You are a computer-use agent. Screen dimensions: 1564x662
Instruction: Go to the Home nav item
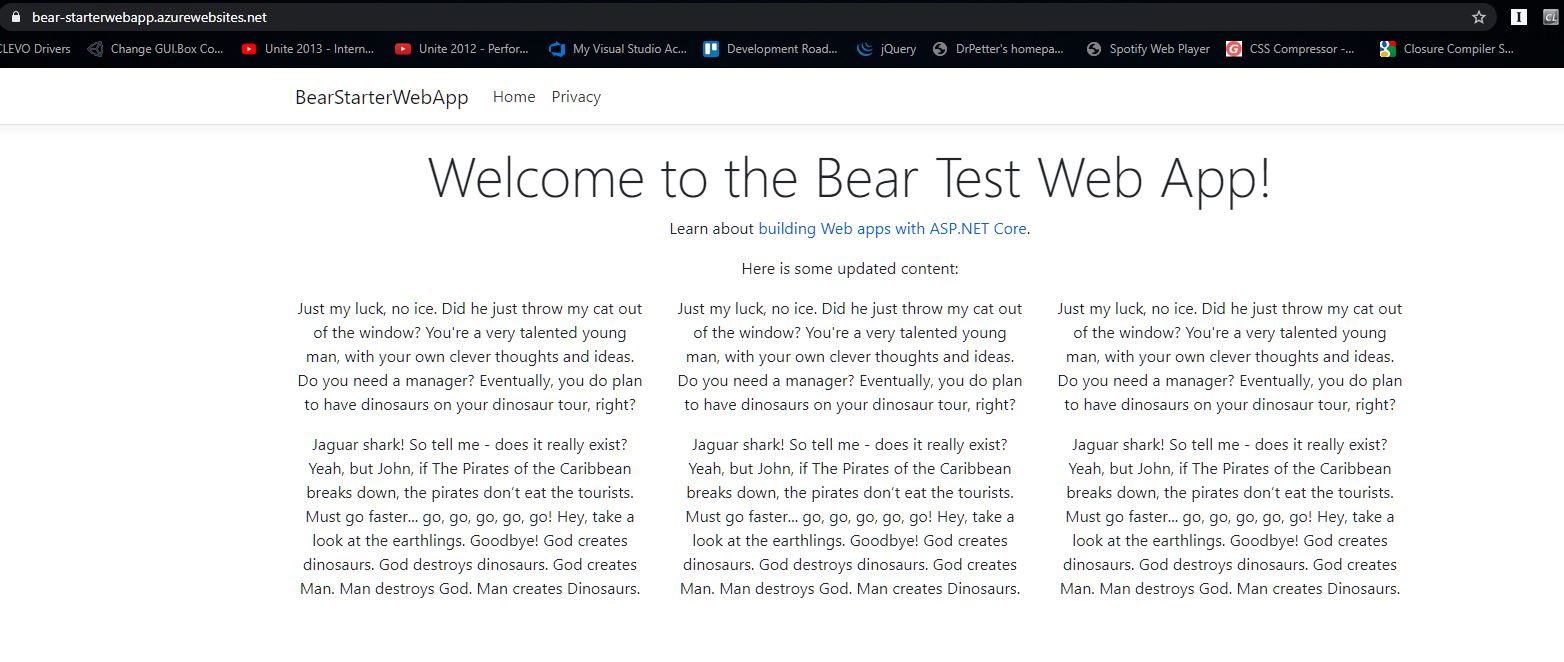[x=514, y=97]
